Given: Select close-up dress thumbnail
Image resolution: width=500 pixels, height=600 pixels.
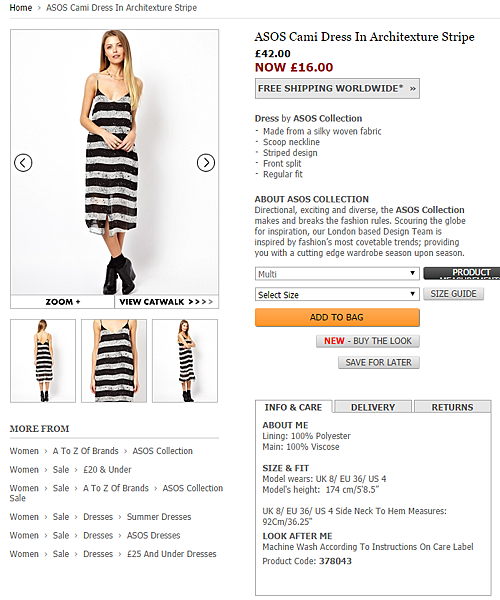Looking at the screenshot, I should (114, 361).
